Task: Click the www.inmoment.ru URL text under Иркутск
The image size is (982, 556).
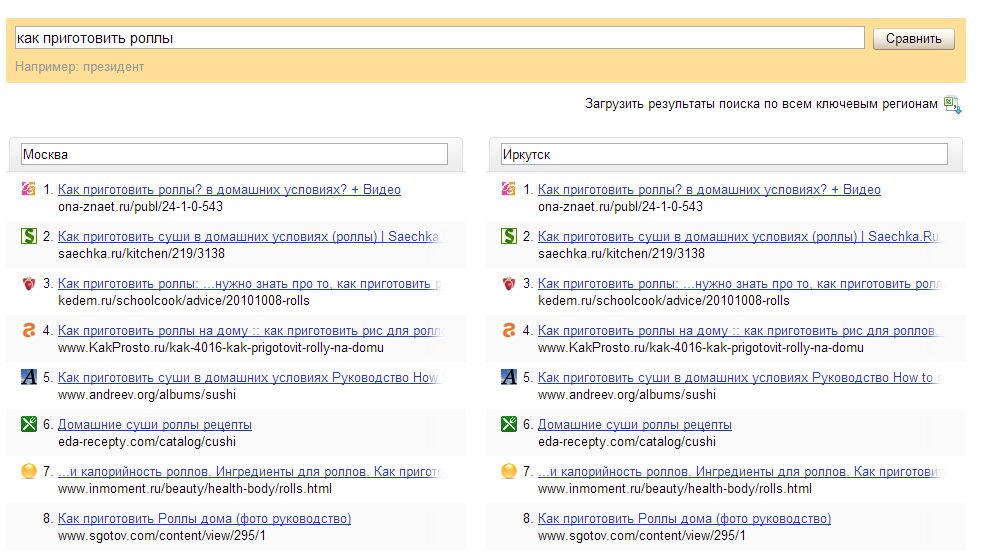Action: [674, 488]
